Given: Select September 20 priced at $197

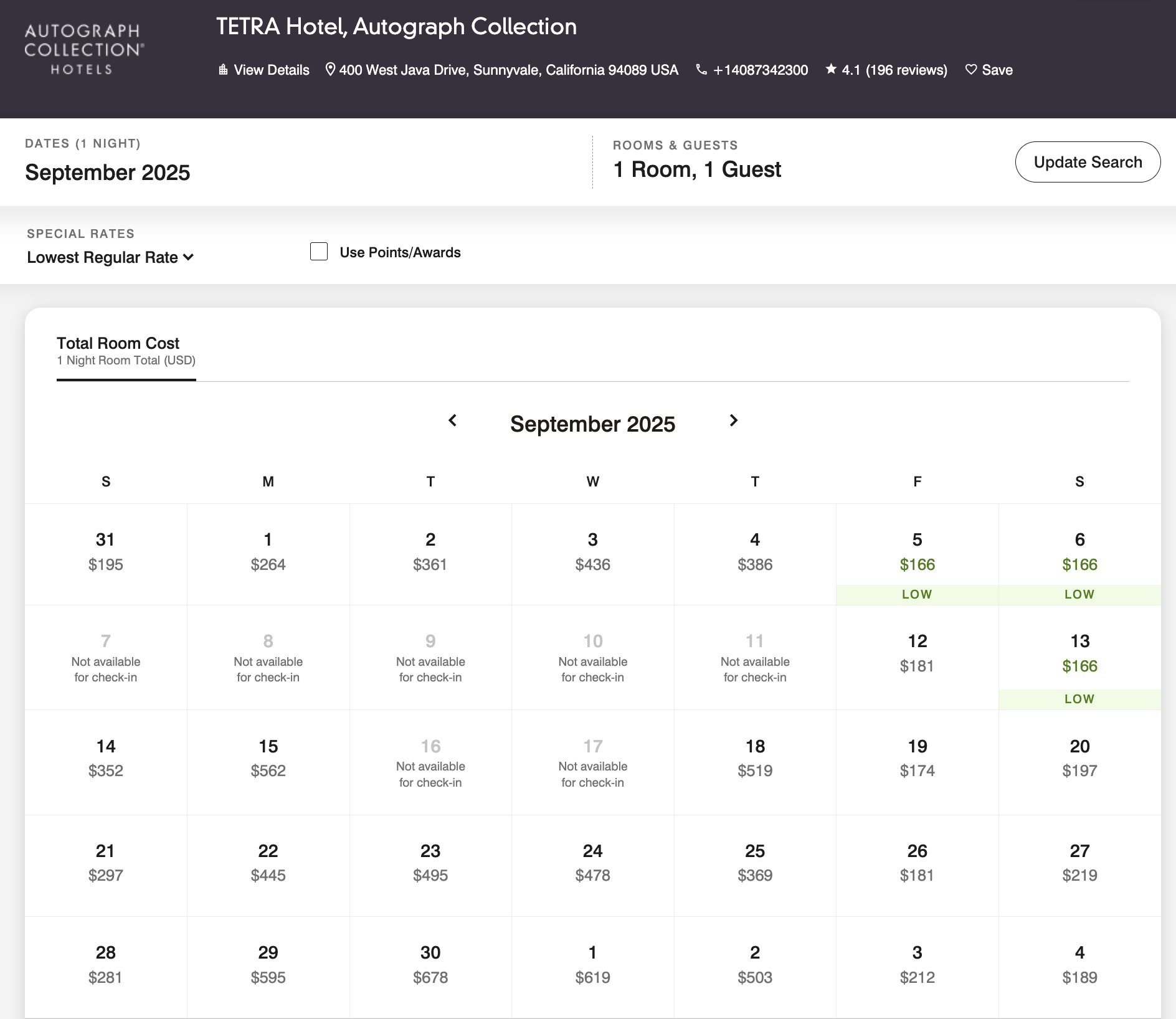Looking at the screenshot, I should click(x=1080, y=762).
